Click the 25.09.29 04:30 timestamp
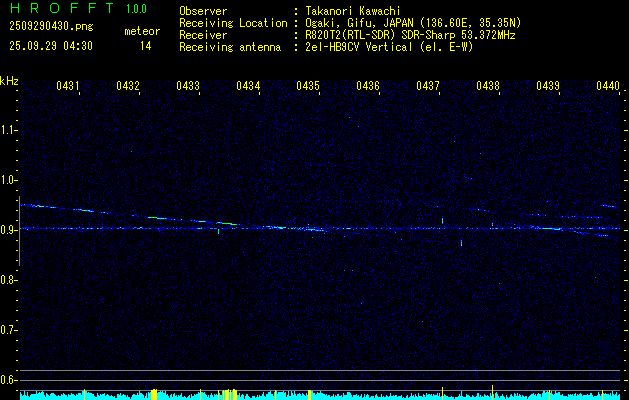The width and height of the screenshot is (629, 400). (x=50, y=46)
